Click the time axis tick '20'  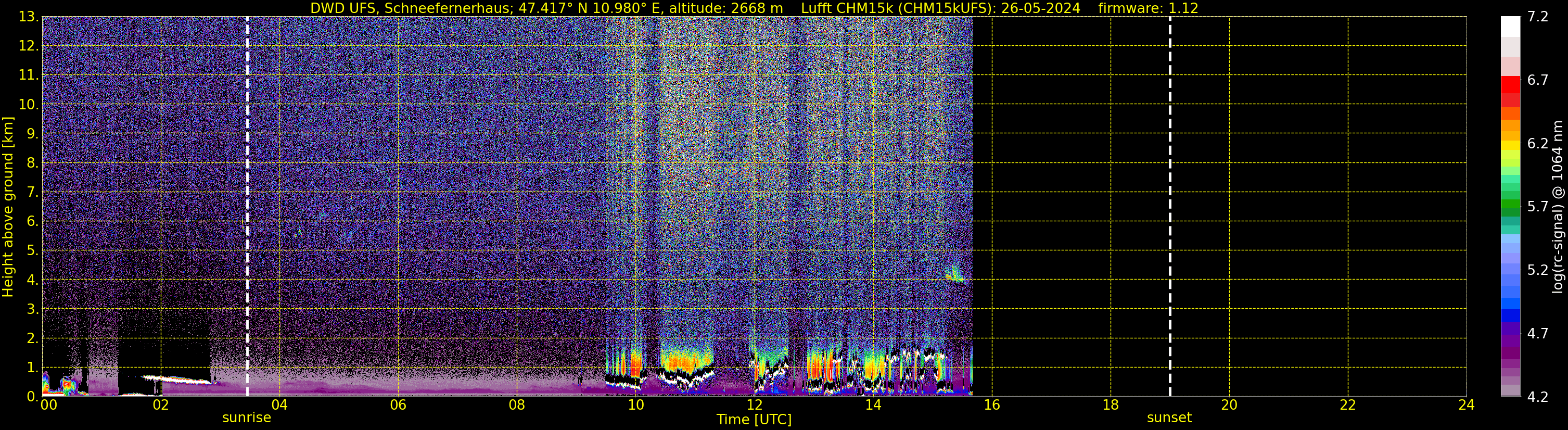(1229, 405)
